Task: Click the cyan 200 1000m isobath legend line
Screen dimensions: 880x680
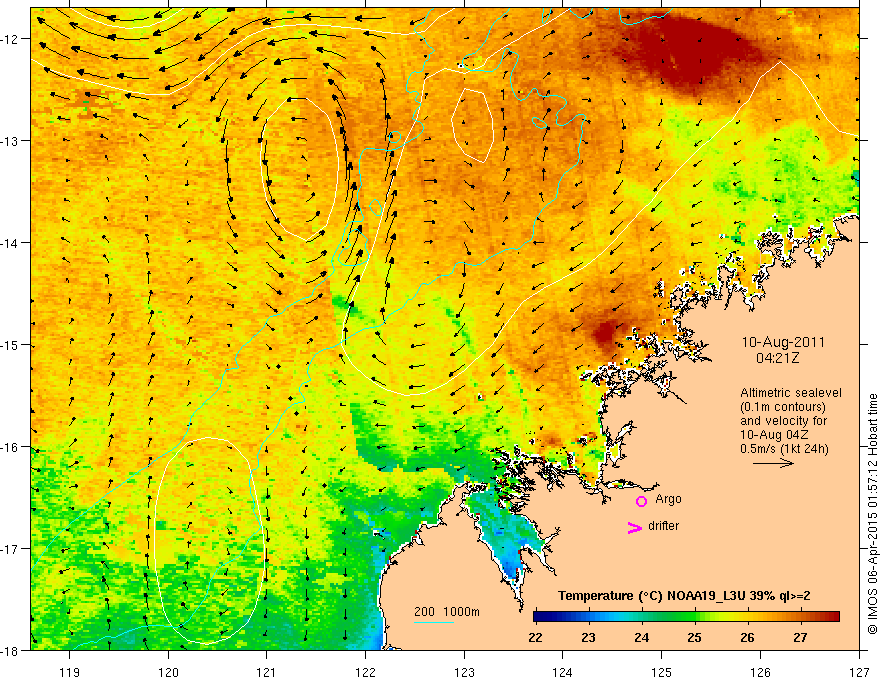Action: click(434, 622)
